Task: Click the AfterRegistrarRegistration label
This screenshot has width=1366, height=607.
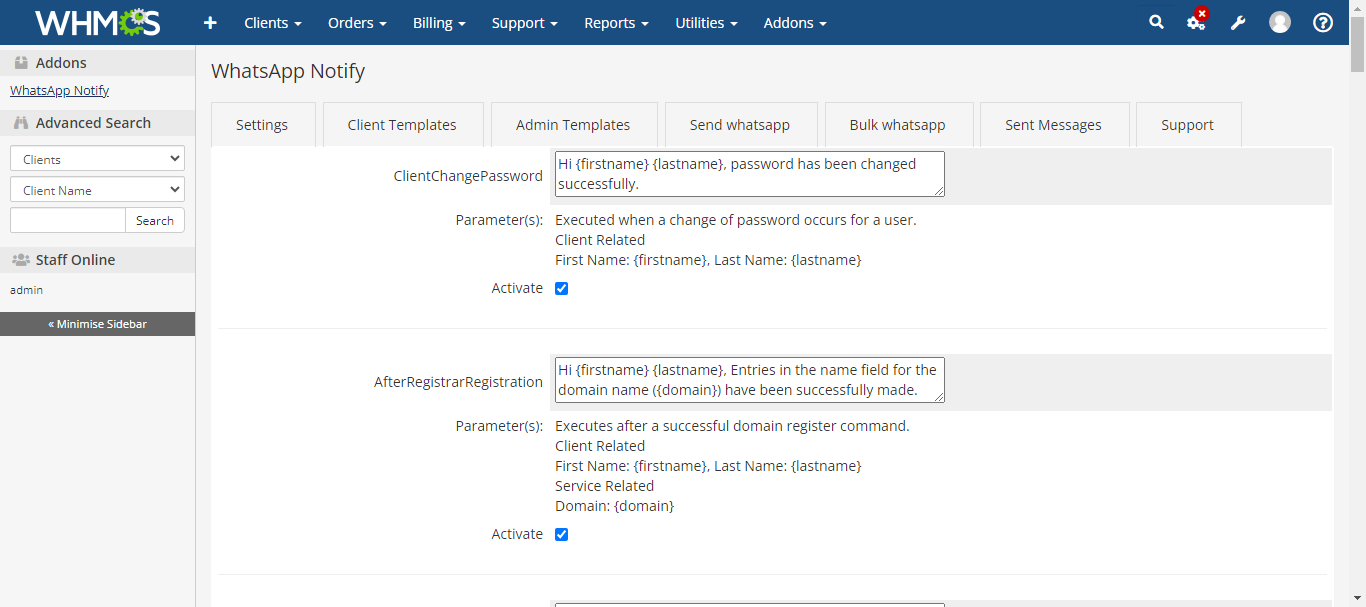Action: pos(458,382)
